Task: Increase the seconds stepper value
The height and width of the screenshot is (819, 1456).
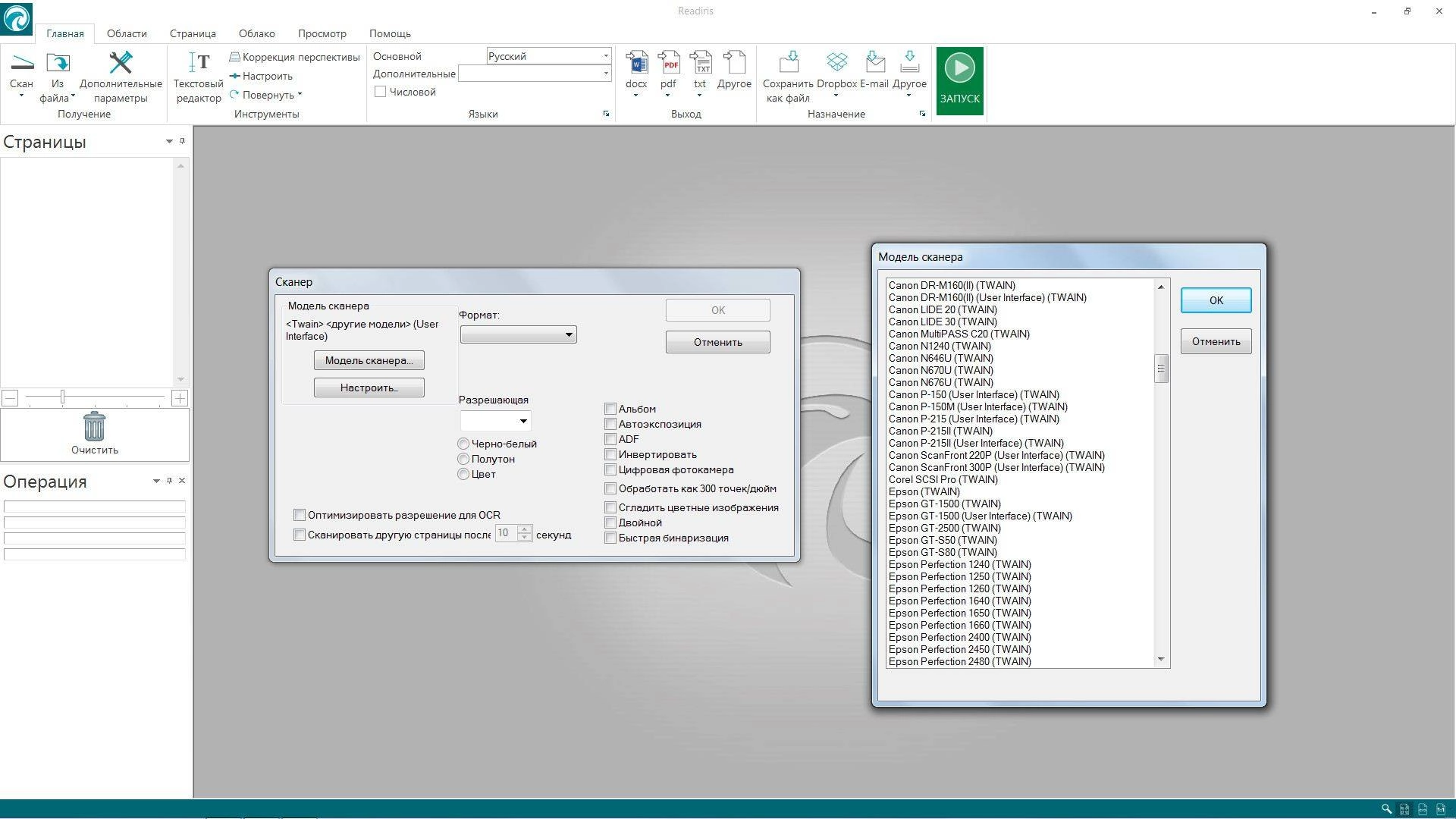Action: point(524,529)
